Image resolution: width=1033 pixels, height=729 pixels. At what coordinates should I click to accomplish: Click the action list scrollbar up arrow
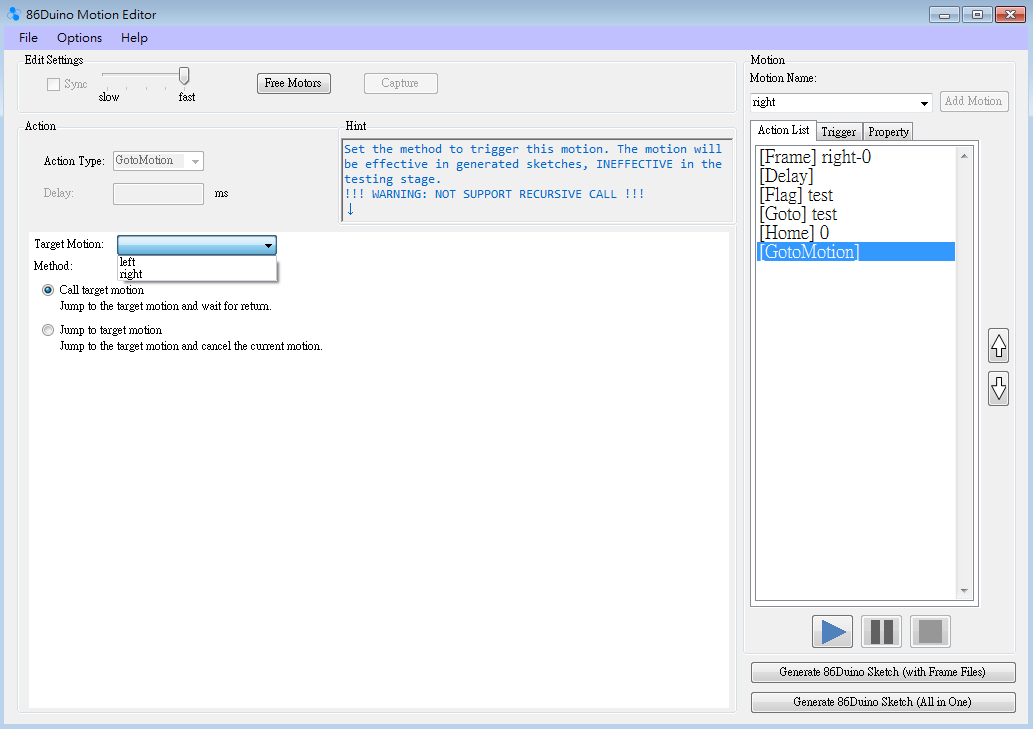coord(964,156)
